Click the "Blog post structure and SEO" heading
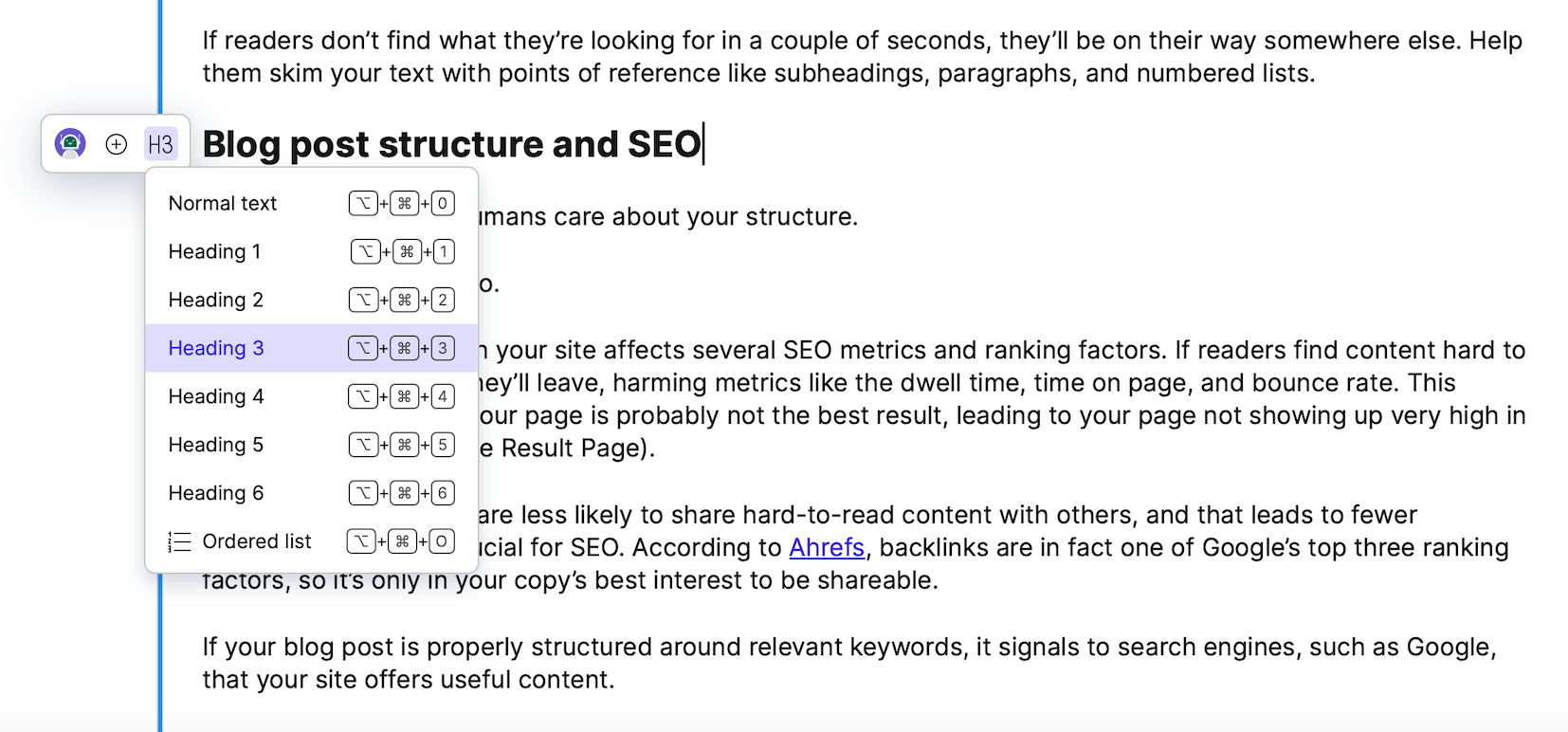Screen dimensions: 1568x732 pyautogui.click(x=451, y=144)
